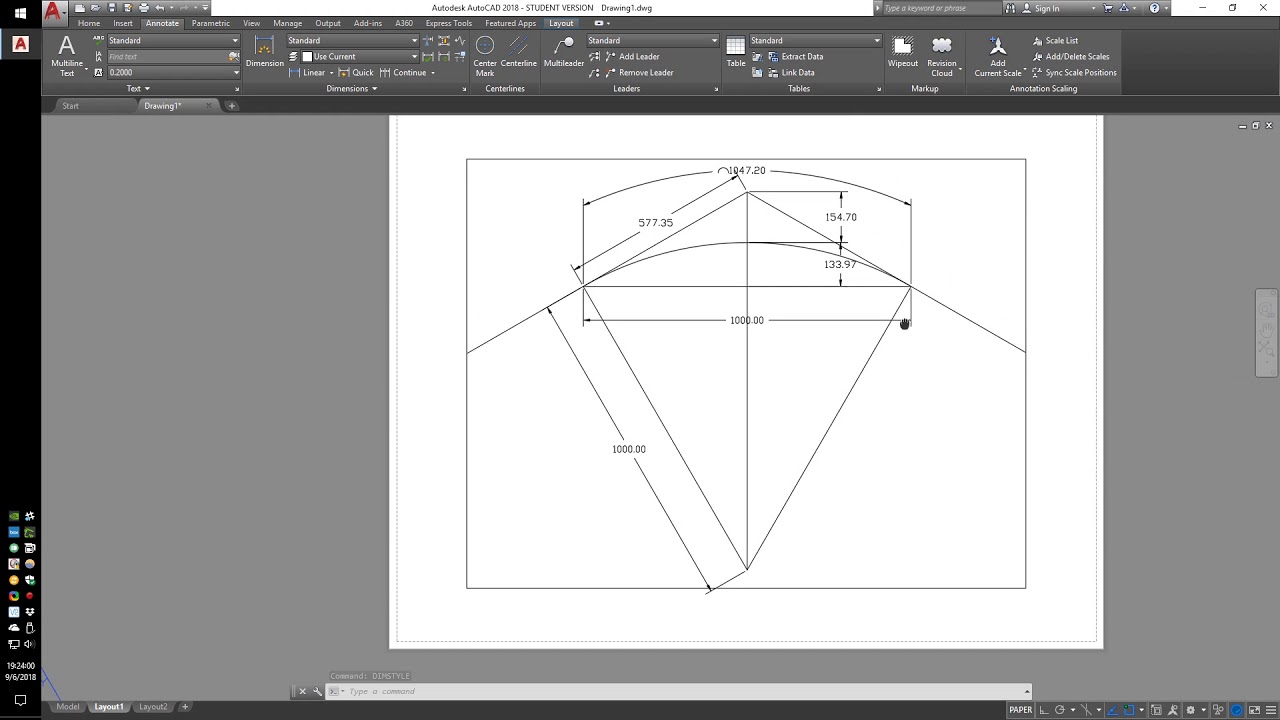This screenshot has height=720, width=1280.
Task: Toggle Isometric Drafting in status bar
Action: (1086, 710)
